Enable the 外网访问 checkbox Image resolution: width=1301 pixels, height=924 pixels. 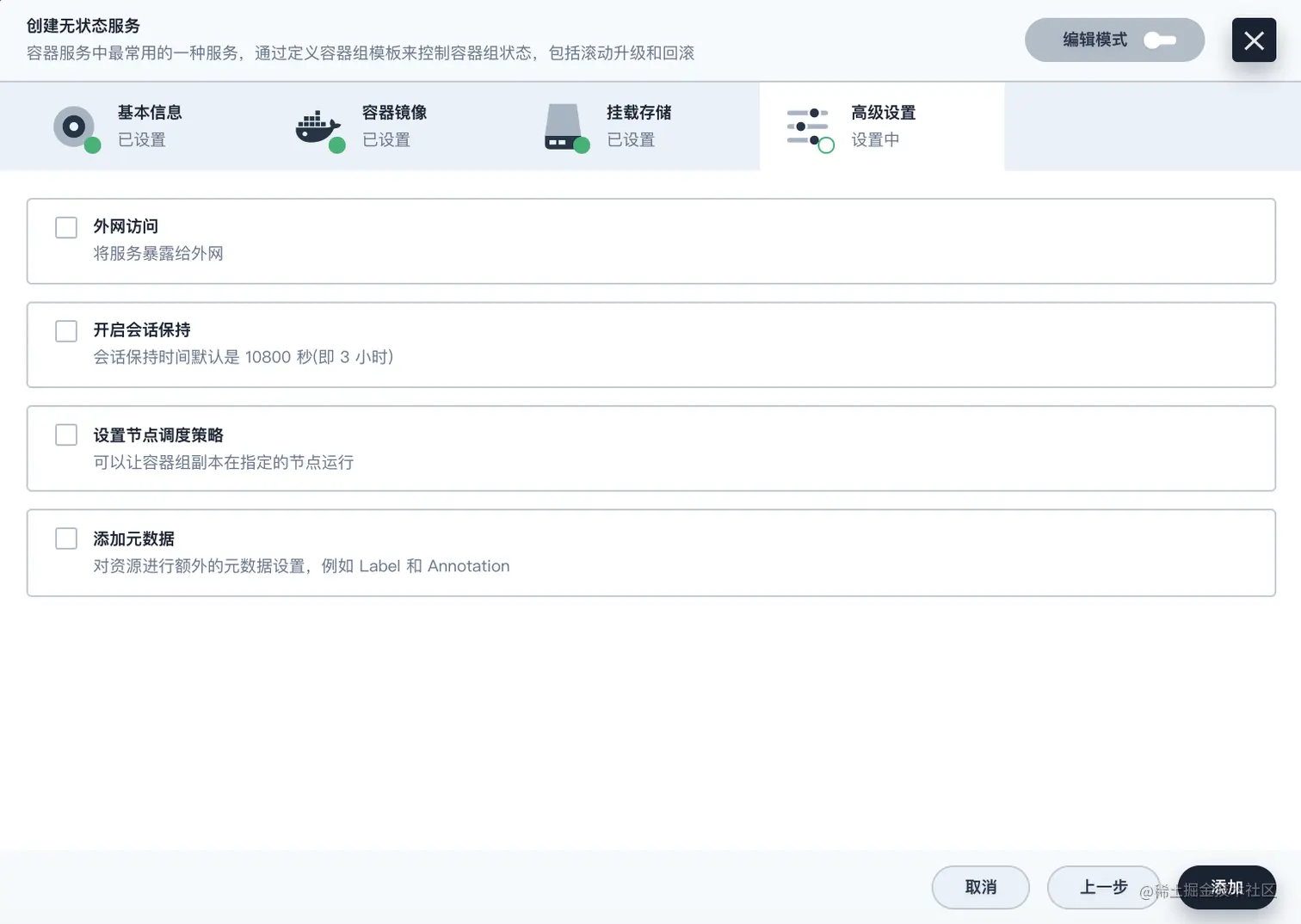point(66,227)
